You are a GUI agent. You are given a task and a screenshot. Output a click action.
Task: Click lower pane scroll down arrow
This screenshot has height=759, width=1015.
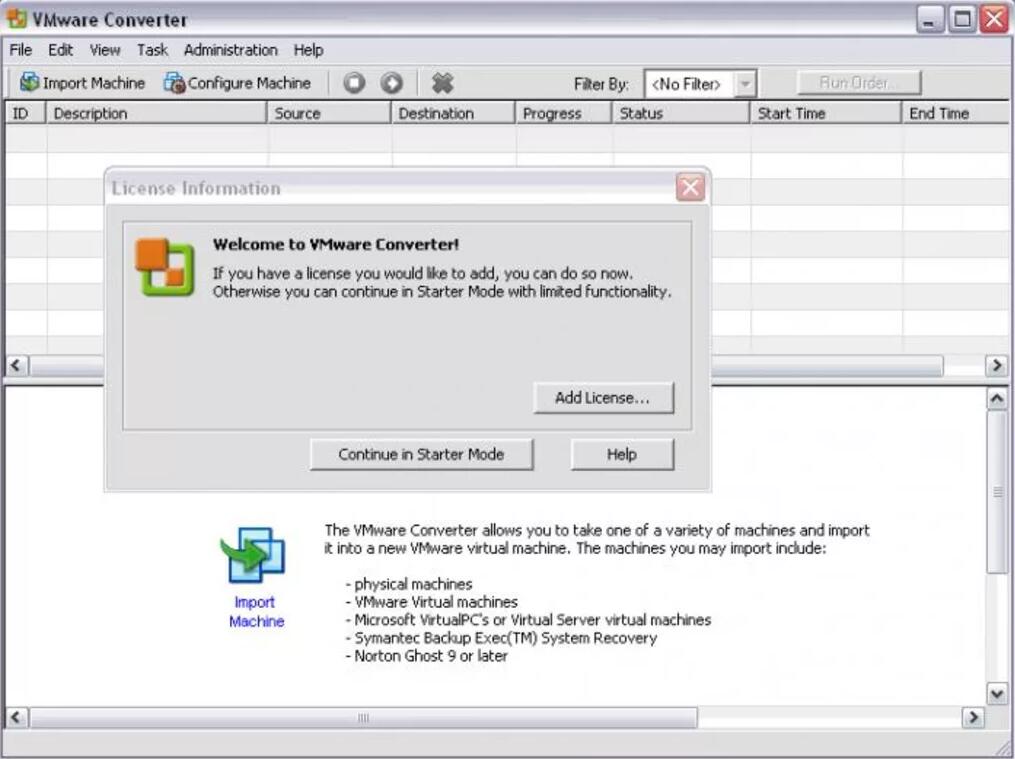(997, 694)
